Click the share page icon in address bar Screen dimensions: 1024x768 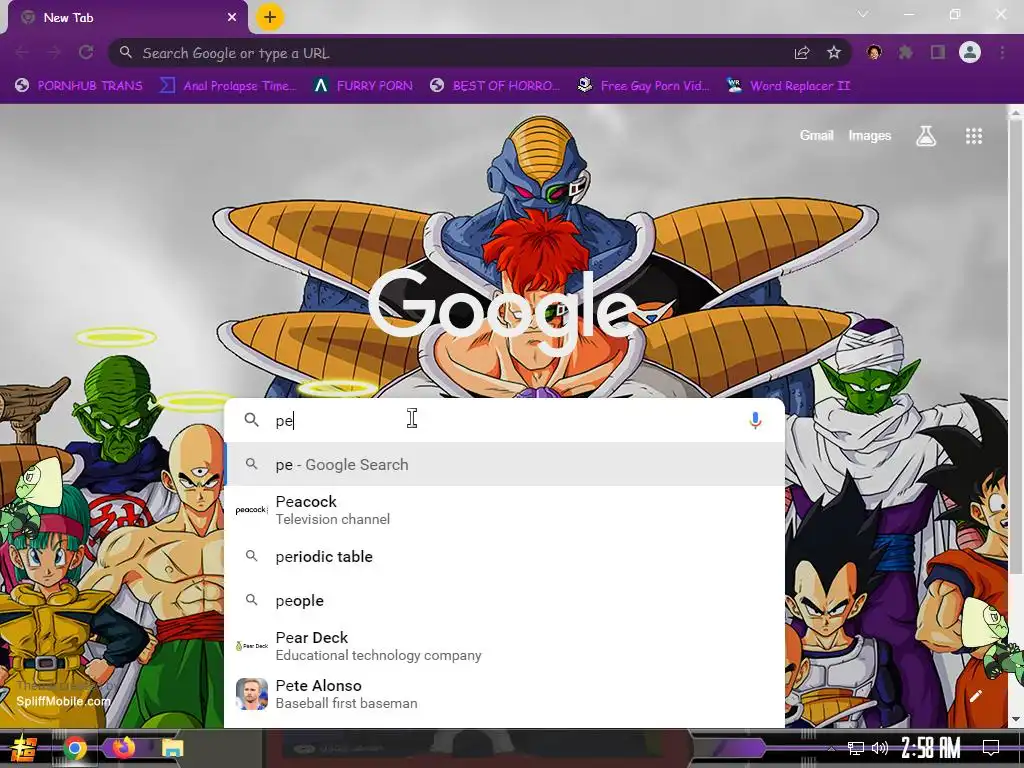[x=802, y=53]
